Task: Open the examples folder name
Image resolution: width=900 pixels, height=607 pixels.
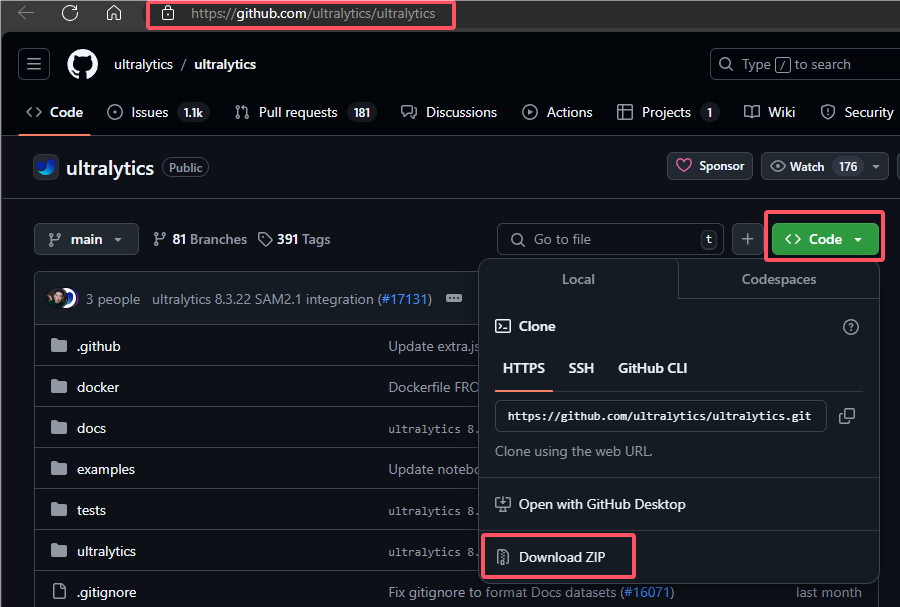Action: point(106,469)
